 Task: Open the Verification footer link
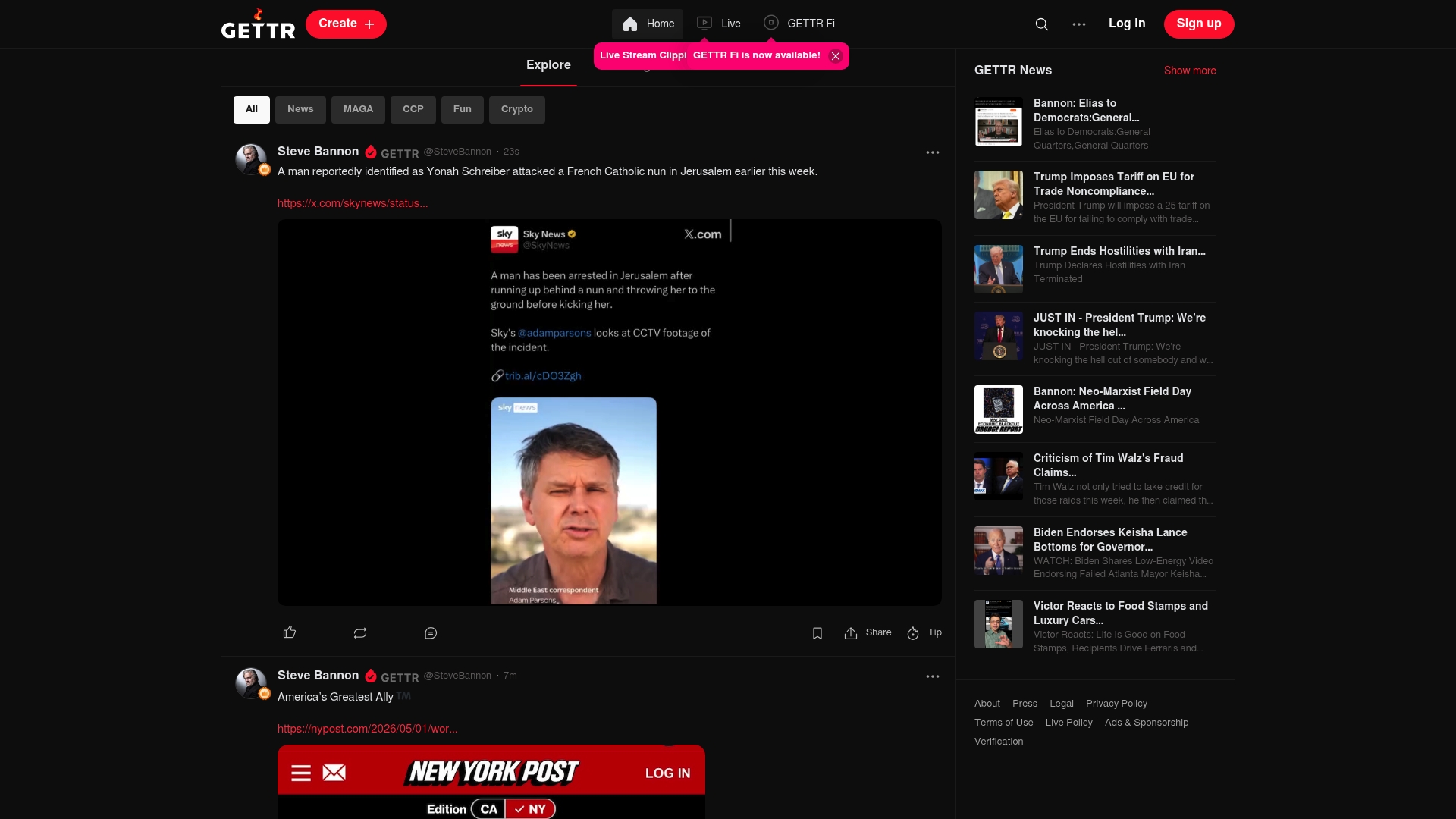(x=999, y=742)
